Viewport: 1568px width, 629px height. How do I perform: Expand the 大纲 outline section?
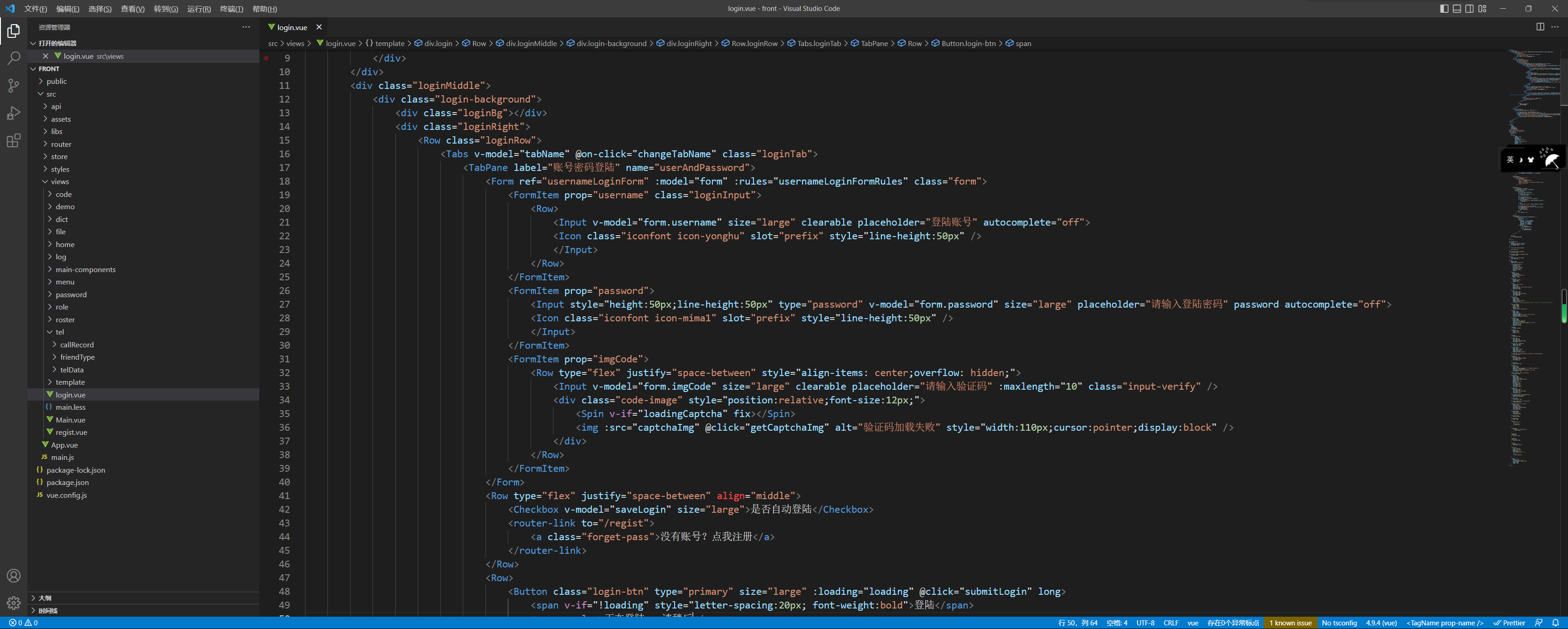click(44, 598)
